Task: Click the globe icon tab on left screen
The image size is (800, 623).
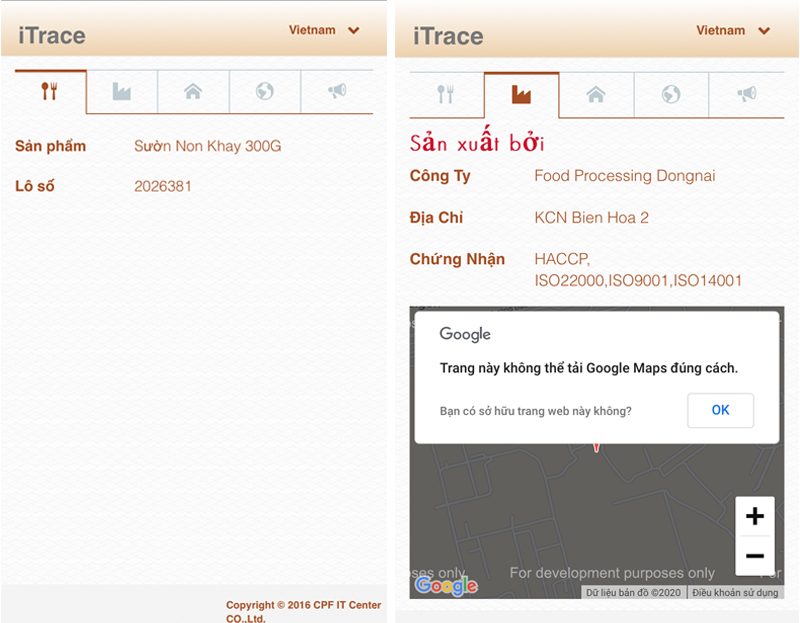Action: click(265, 92)
